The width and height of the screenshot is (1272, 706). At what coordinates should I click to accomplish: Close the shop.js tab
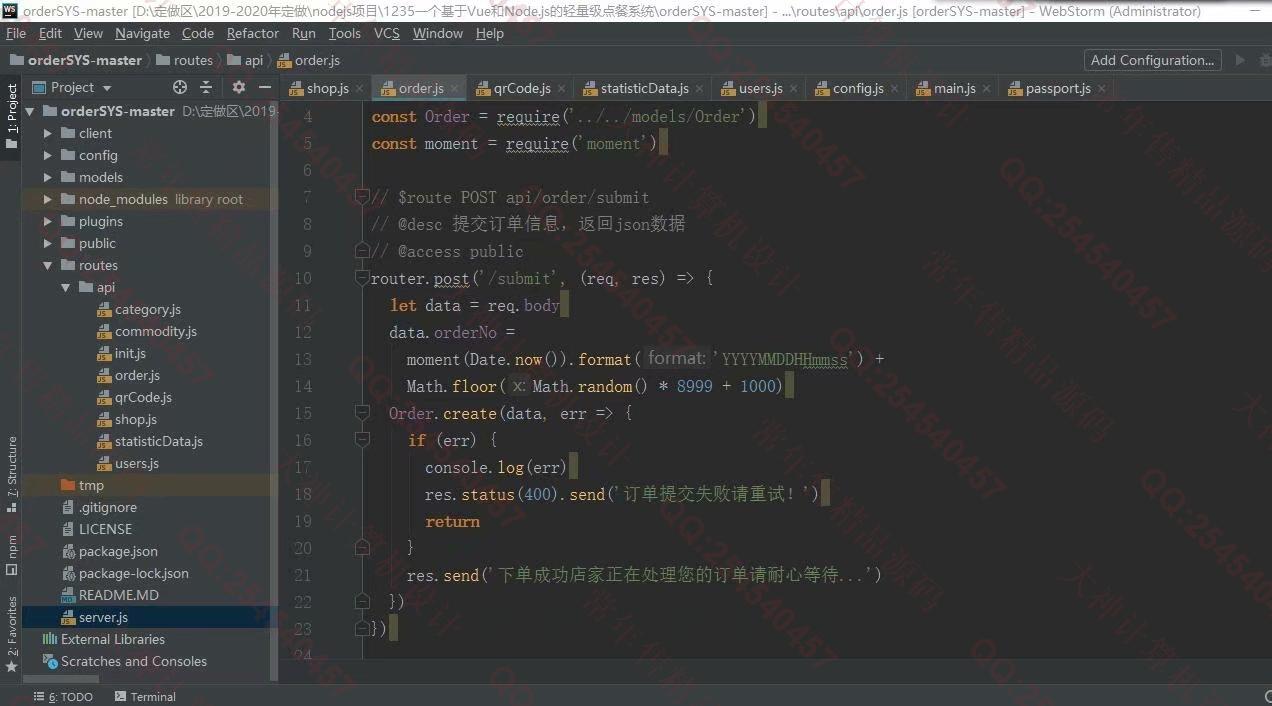pyautogui.click(x=359, y=89)
